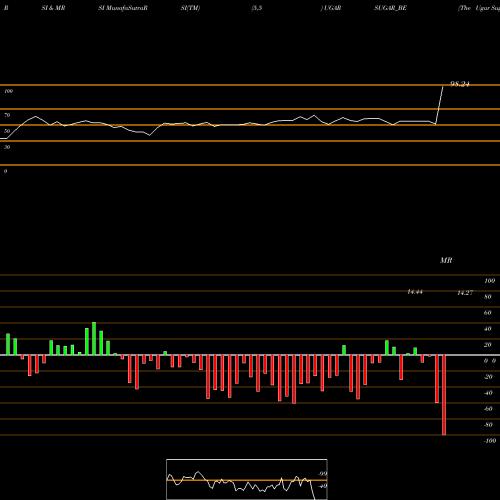The height and width of the screenshot is (500, 500).
Task: Click the ') UGAR' header text
Action: (x=331, y=8)
